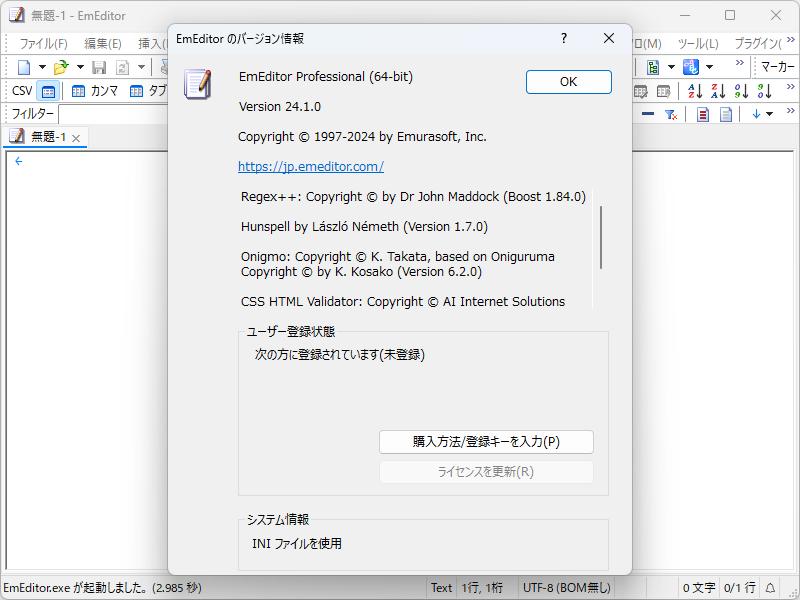
Task: Open a file using the open folder icon
Action: [60, 66]
